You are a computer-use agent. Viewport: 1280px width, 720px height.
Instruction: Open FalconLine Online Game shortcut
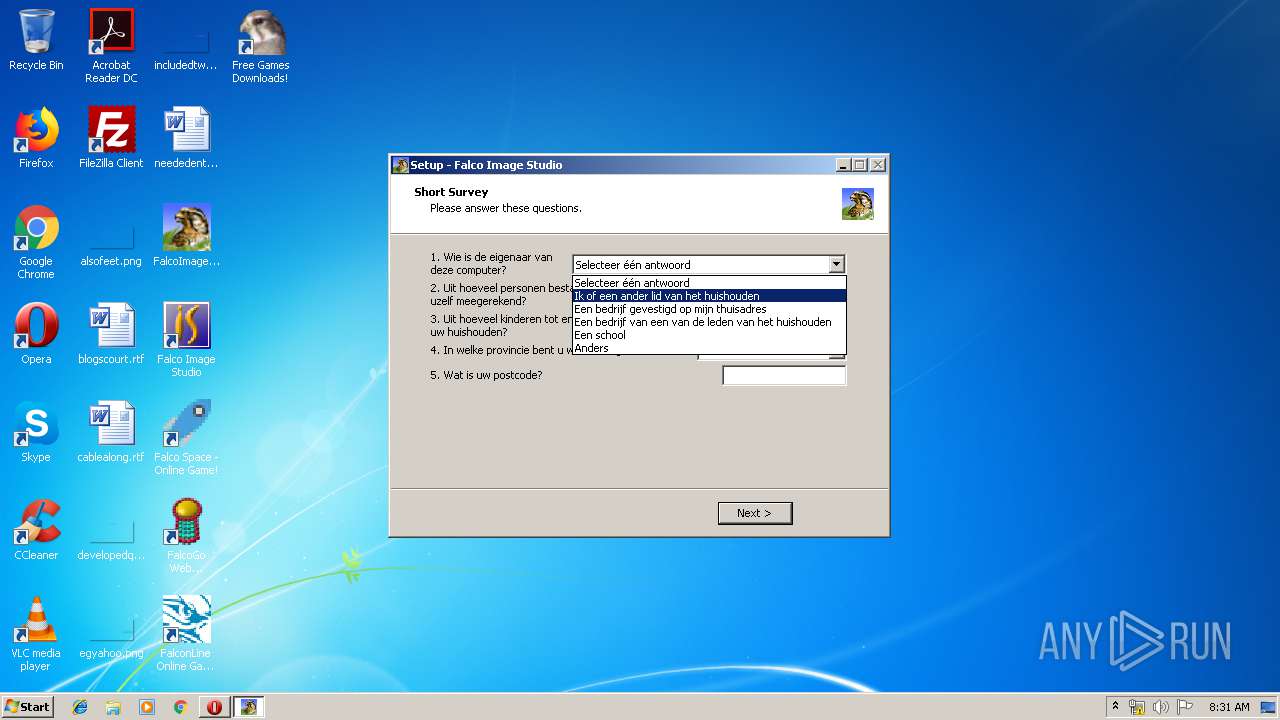click(186, 634)
